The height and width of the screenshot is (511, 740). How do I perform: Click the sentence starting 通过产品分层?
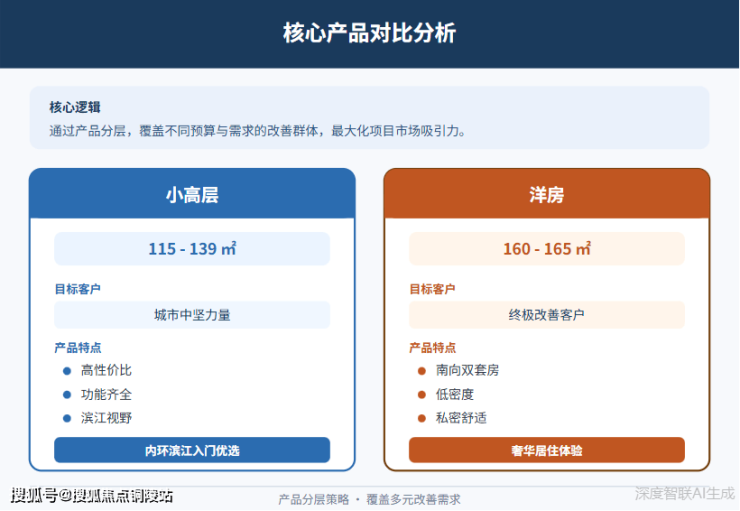(x=258, y=131)
